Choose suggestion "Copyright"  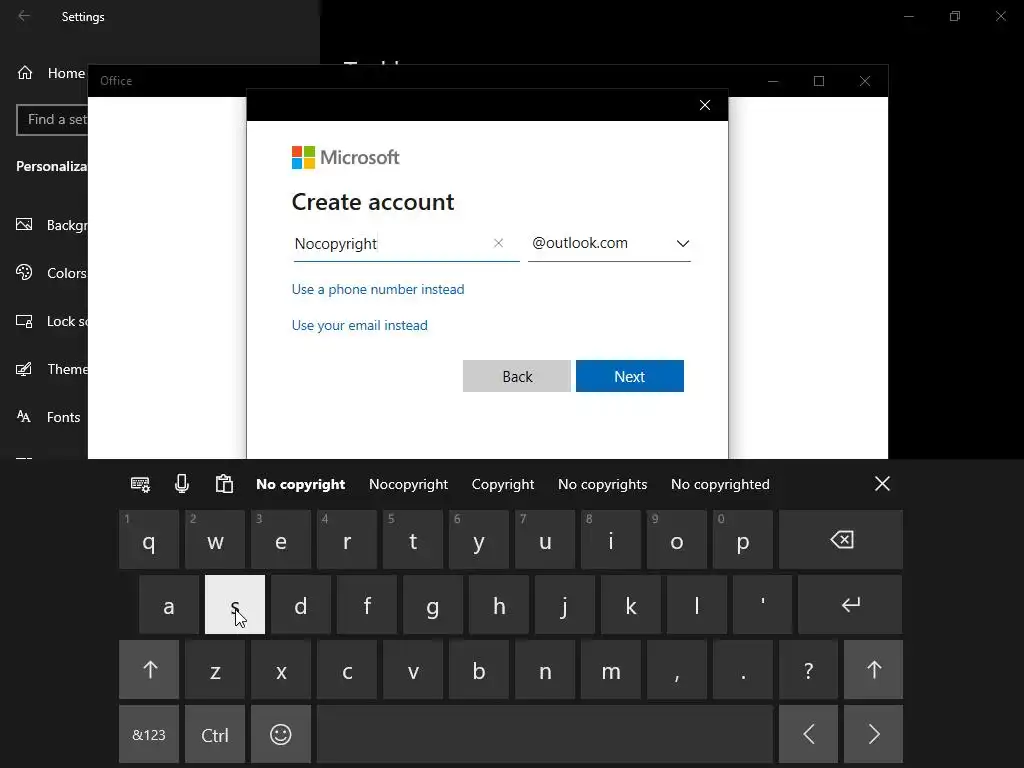[503, 484]
